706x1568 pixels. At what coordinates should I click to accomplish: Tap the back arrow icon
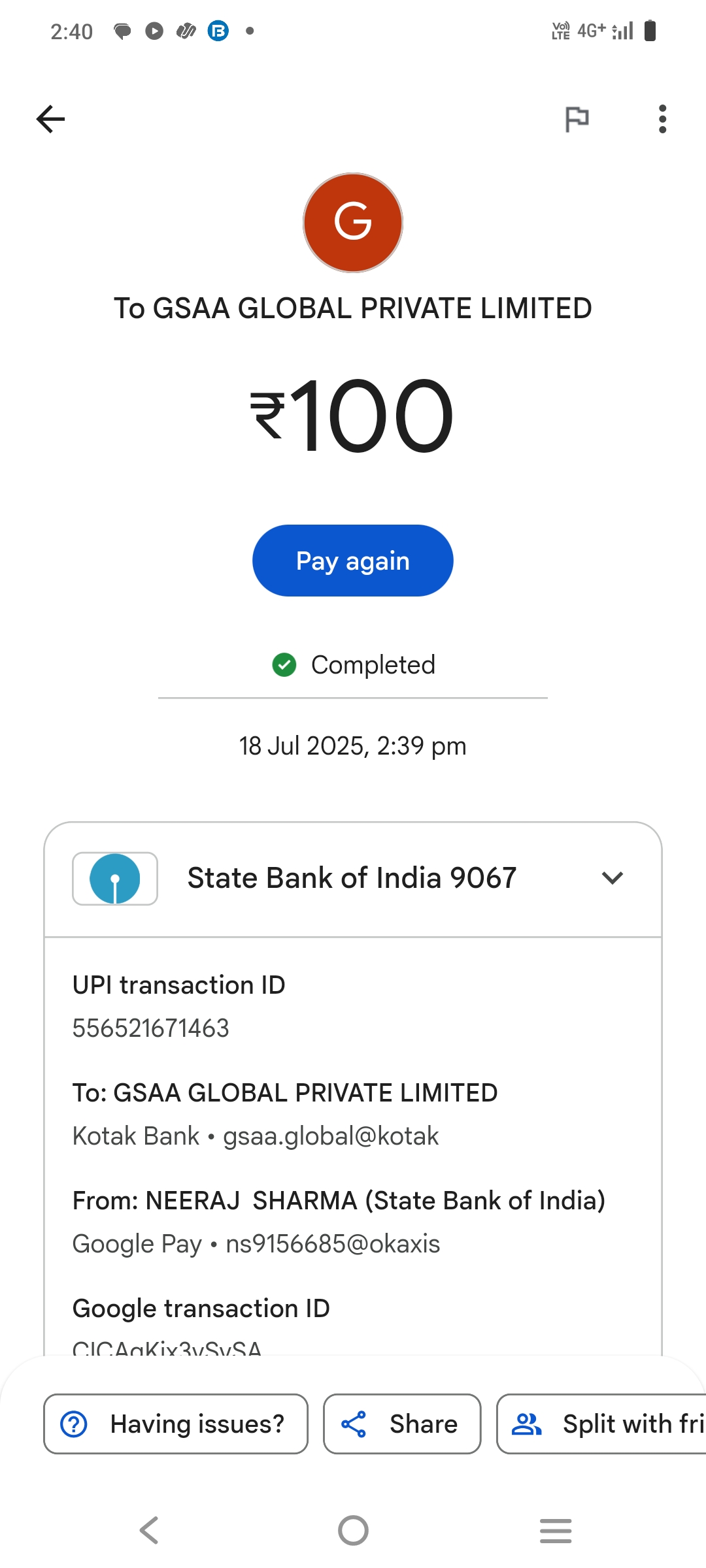pos(50,119)
